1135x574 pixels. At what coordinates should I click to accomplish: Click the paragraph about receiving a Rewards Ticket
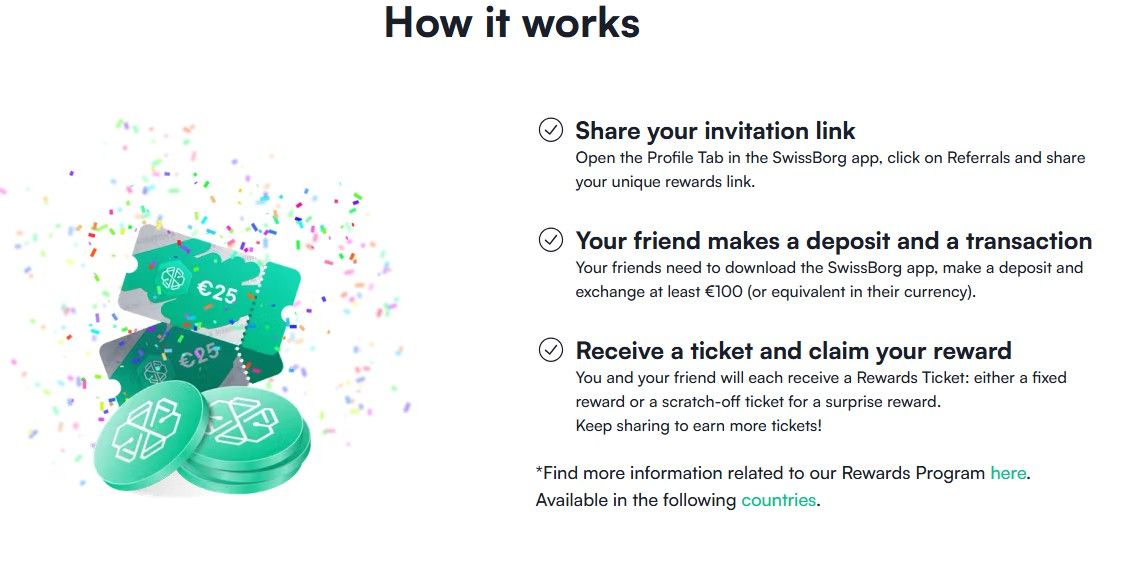[820, 389]
